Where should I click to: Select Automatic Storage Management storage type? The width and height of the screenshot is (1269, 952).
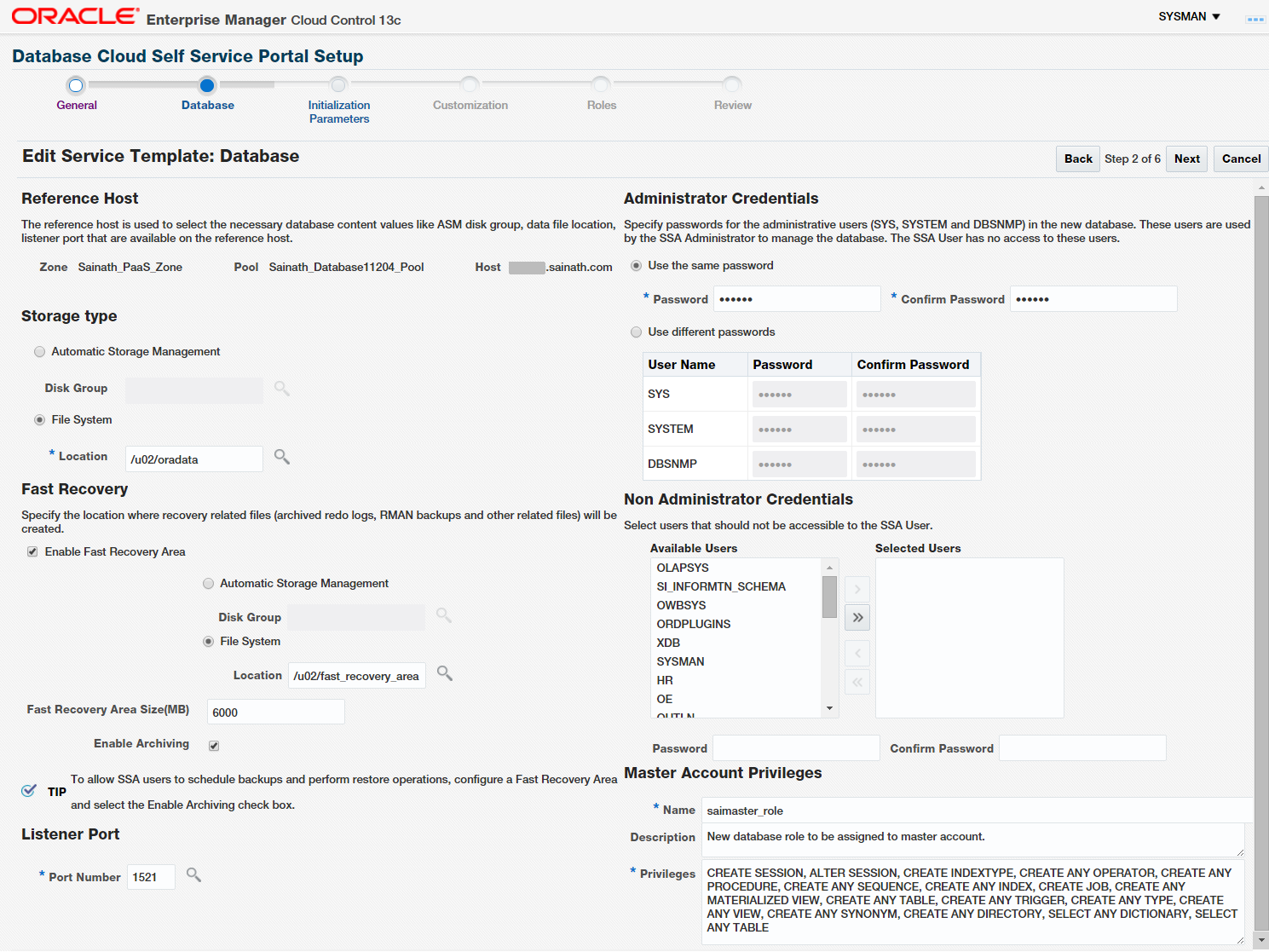pyautogui.click(x=40, y=352)
